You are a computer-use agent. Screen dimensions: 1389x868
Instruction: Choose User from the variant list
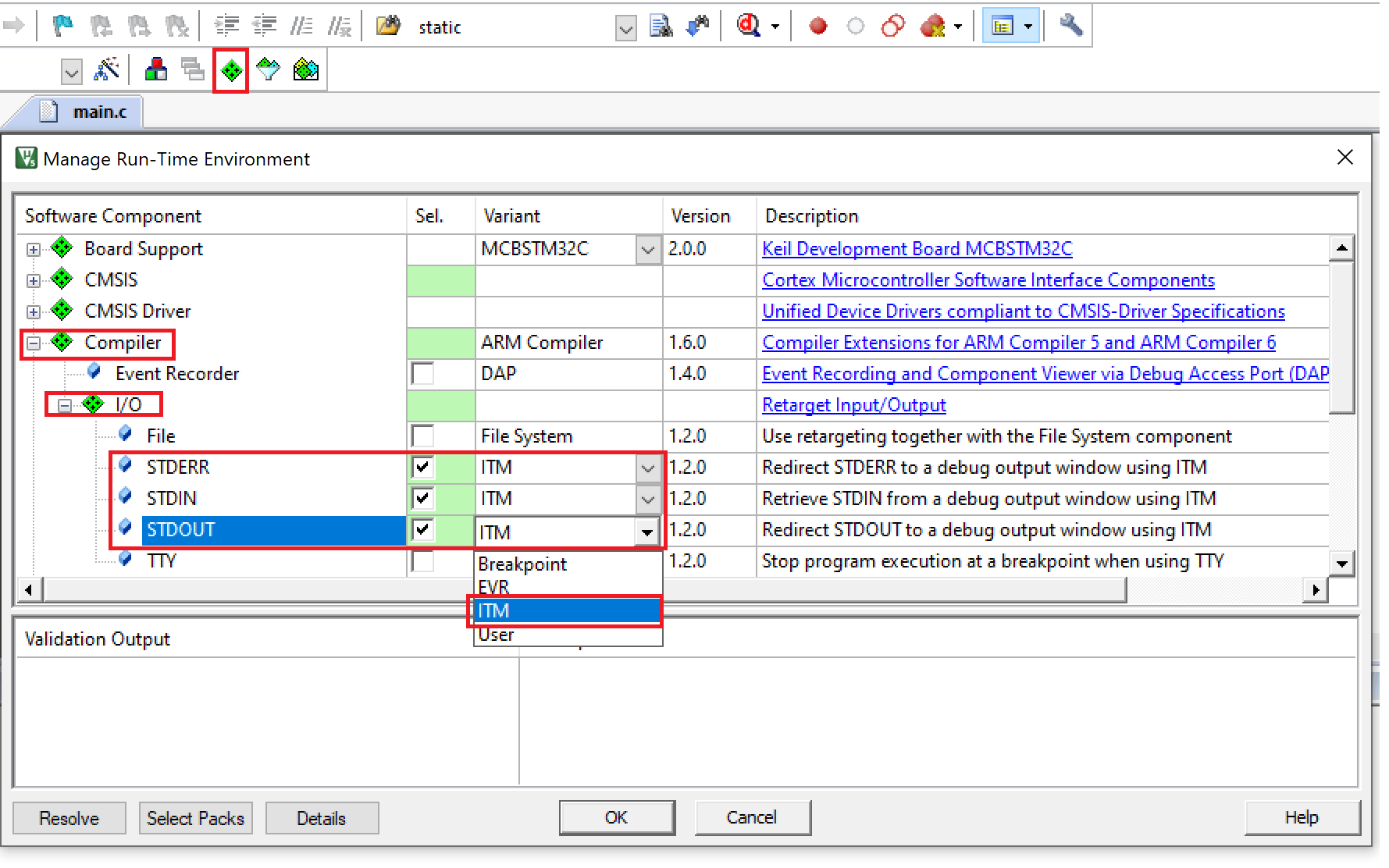(x=568, y=634)
